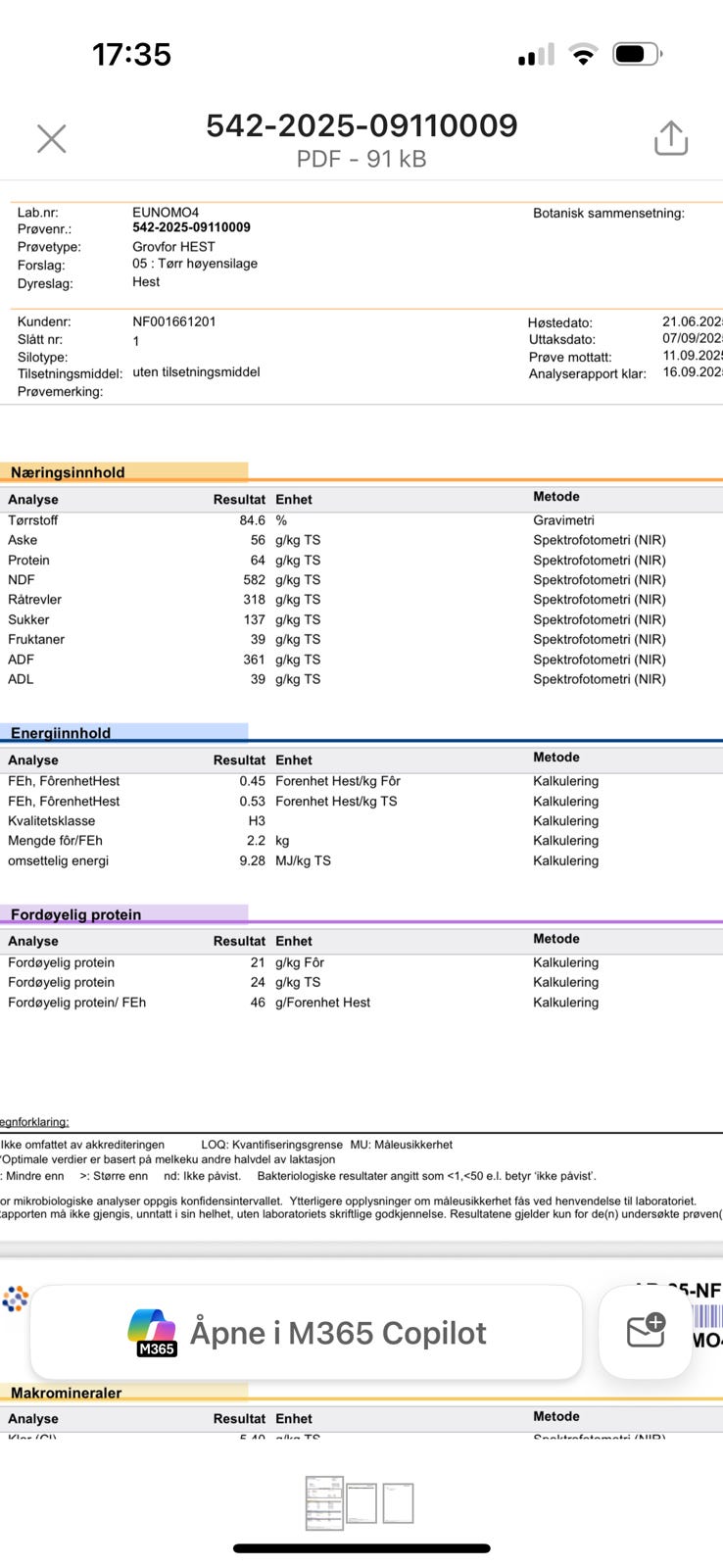
Task: Tap the Fordøyelig protein section header
Action: click(75, 914)
